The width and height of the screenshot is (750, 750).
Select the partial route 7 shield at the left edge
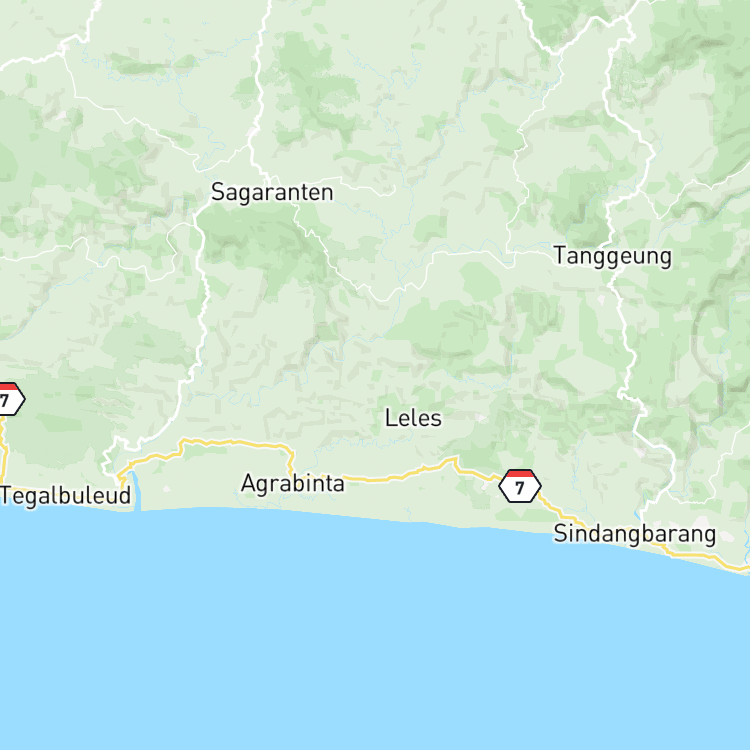11,398
